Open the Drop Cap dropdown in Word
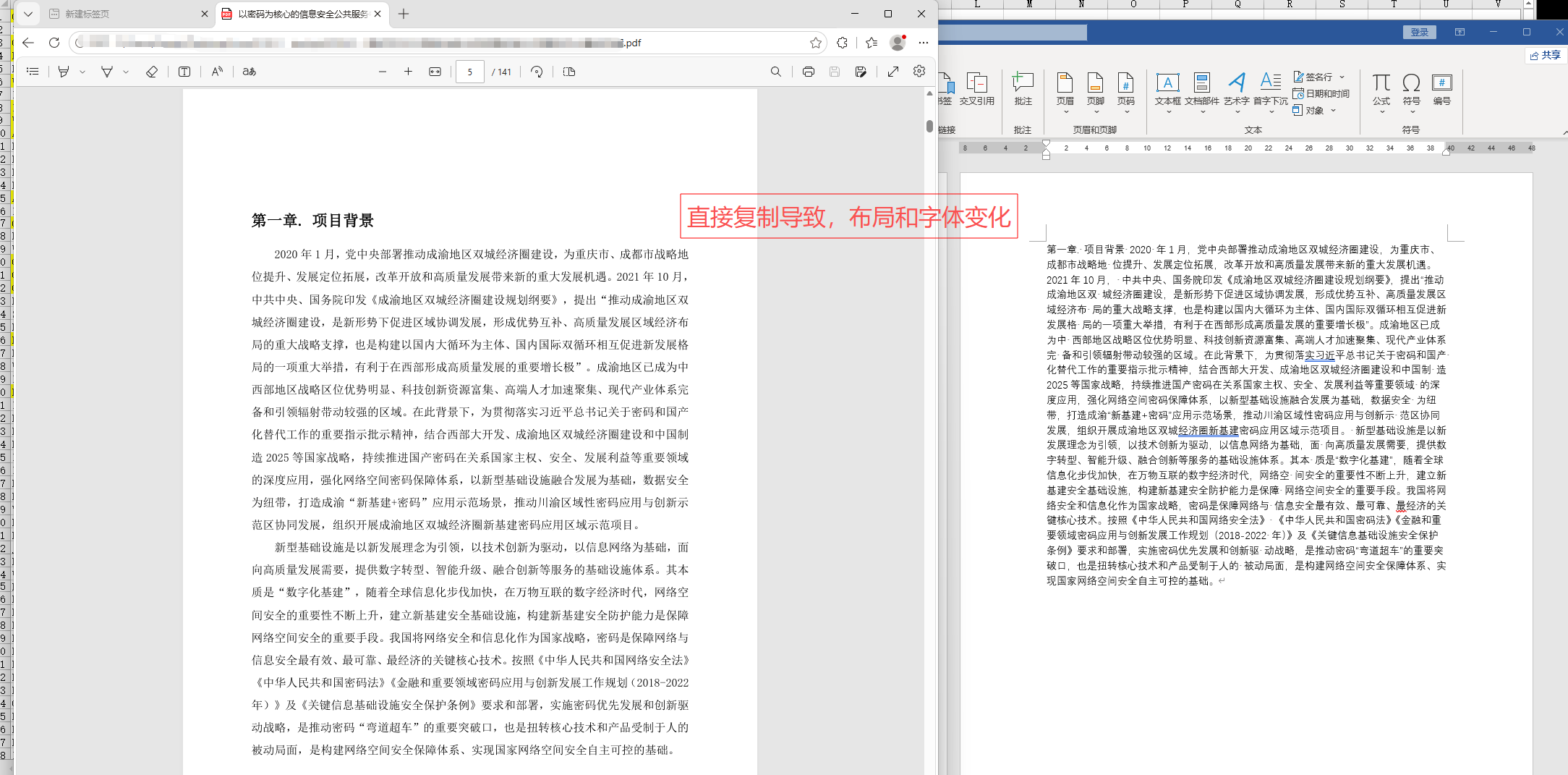This screenshot has width=1568, height=775. pyautogui.click(x=1271, y=93)
